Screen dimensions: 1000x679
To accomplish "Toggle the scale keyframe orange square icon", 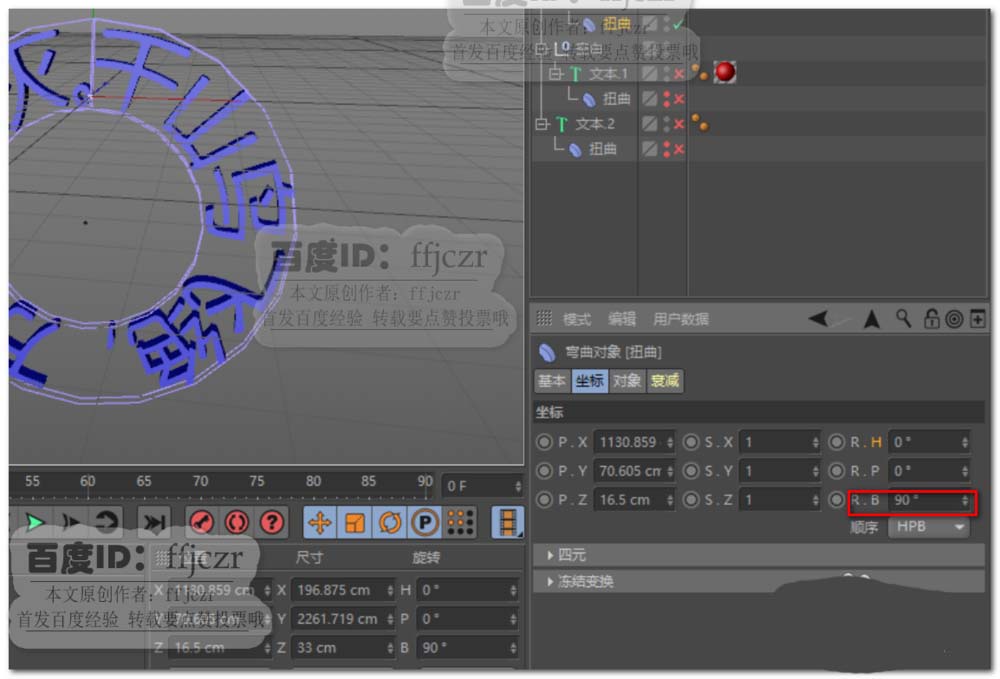I will point(355,523).
